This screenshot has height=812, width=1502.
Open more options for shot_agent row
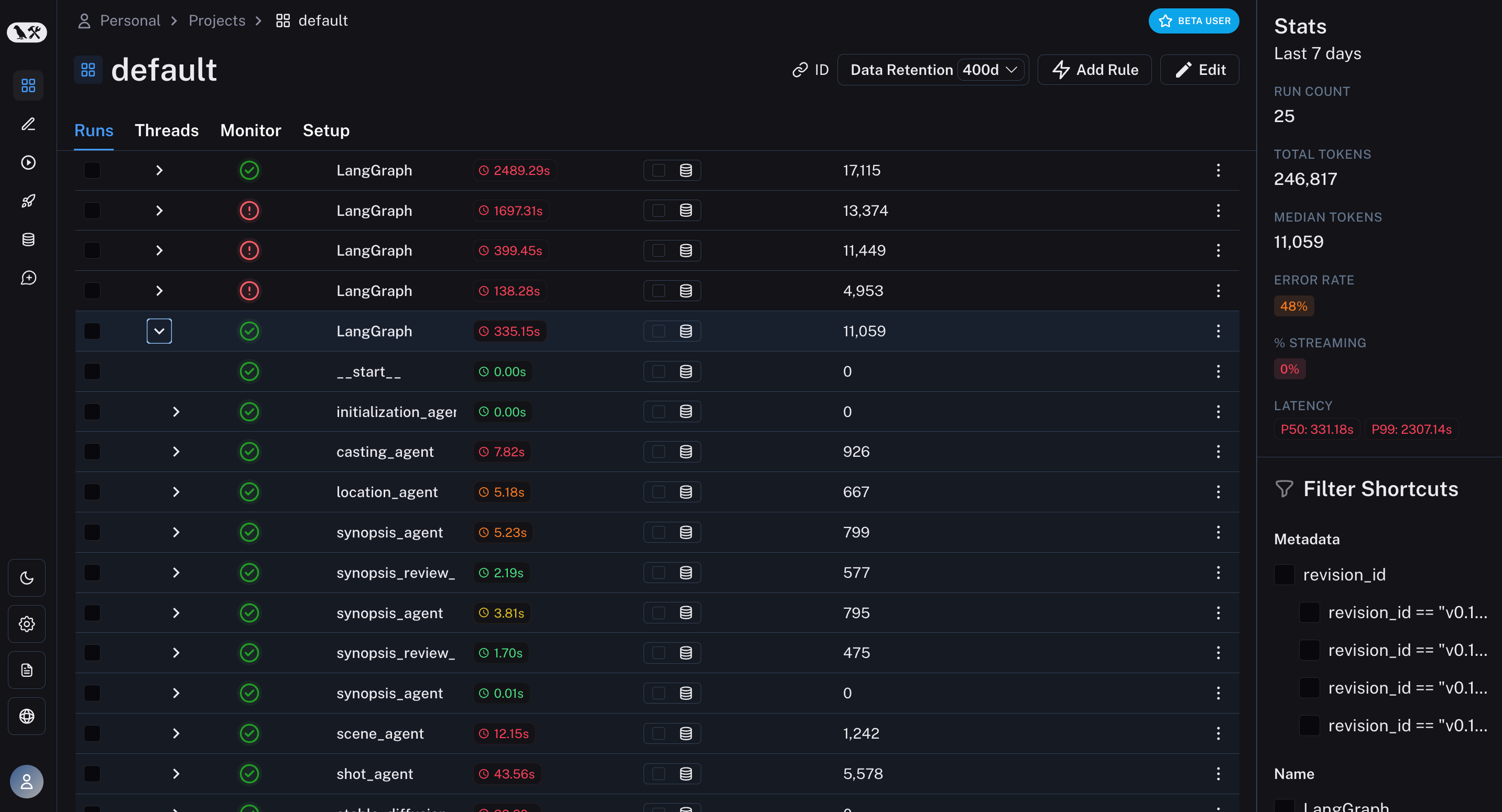(1218, 774)
